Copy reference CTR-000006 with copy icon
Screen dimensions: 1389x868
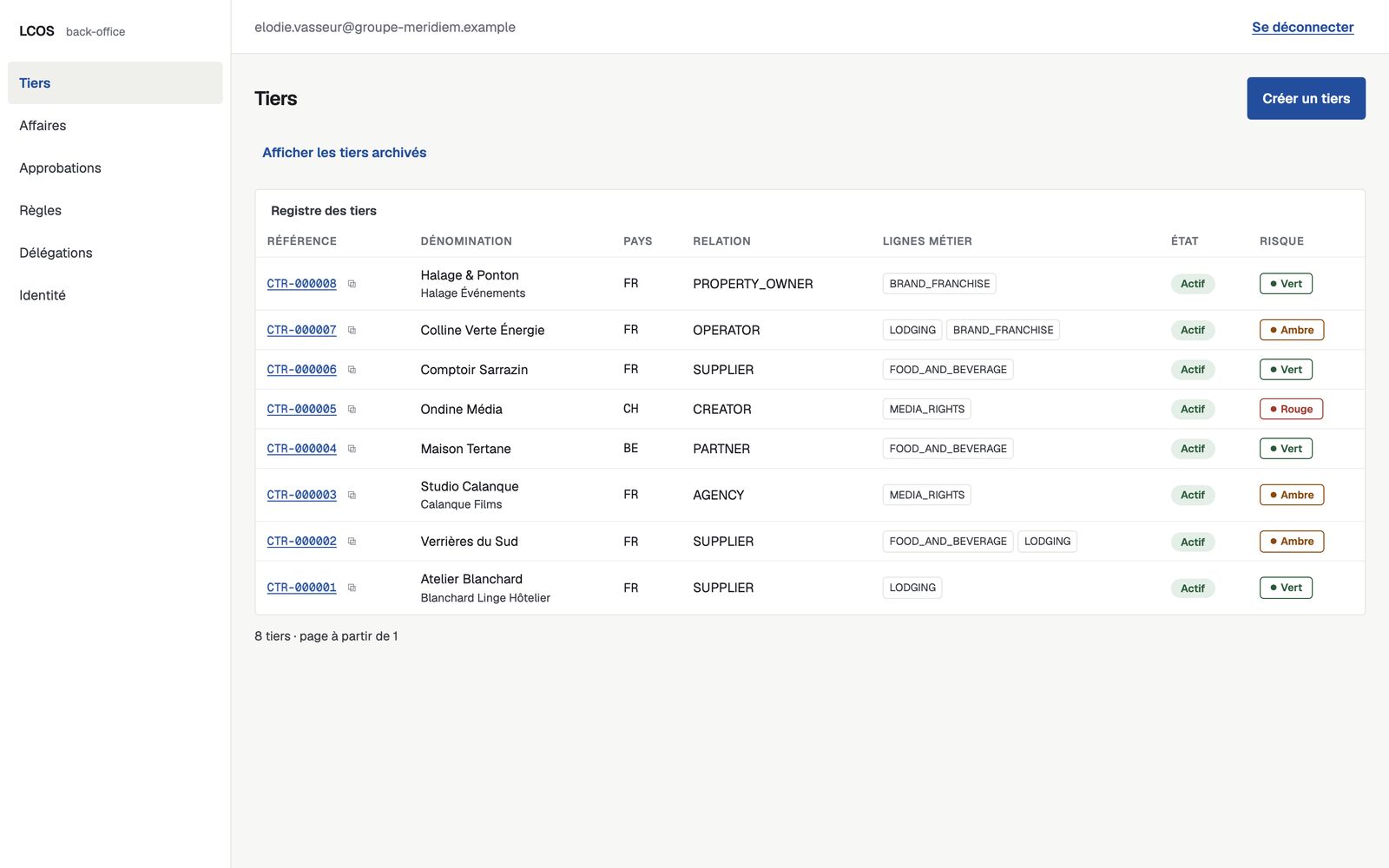pyautogui.click(x=352, y=370)
